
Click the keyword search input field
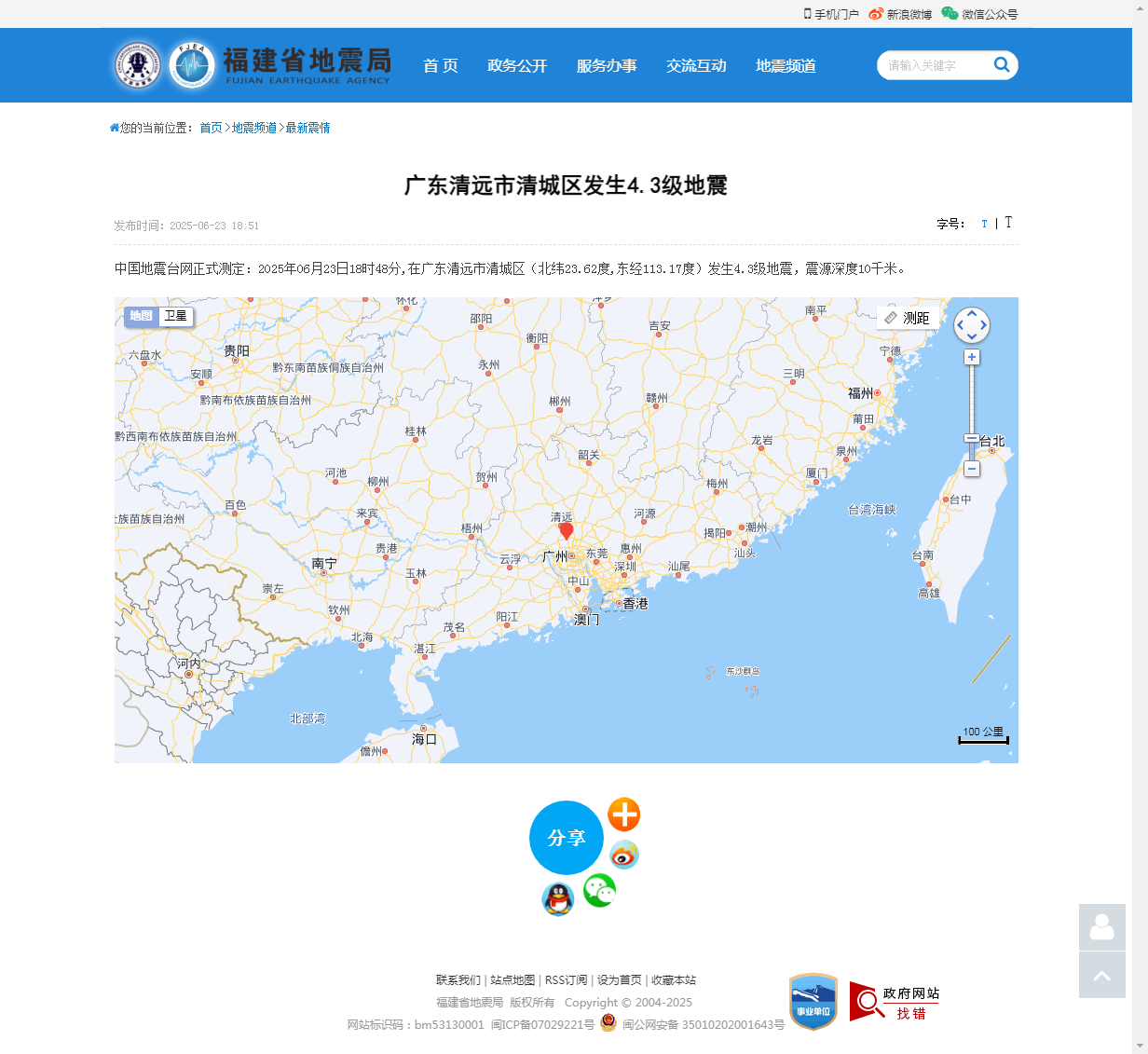coord(932,65)
